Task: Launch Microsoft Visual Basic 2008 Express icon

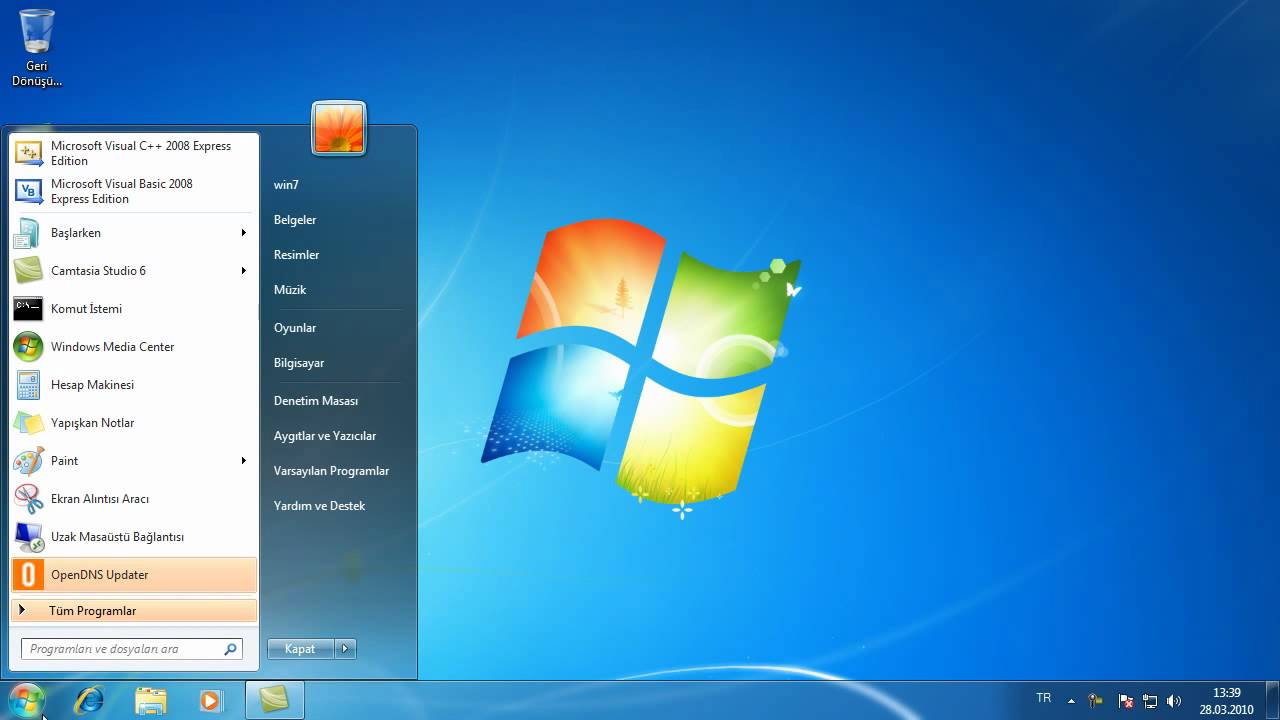Action: 28,191
